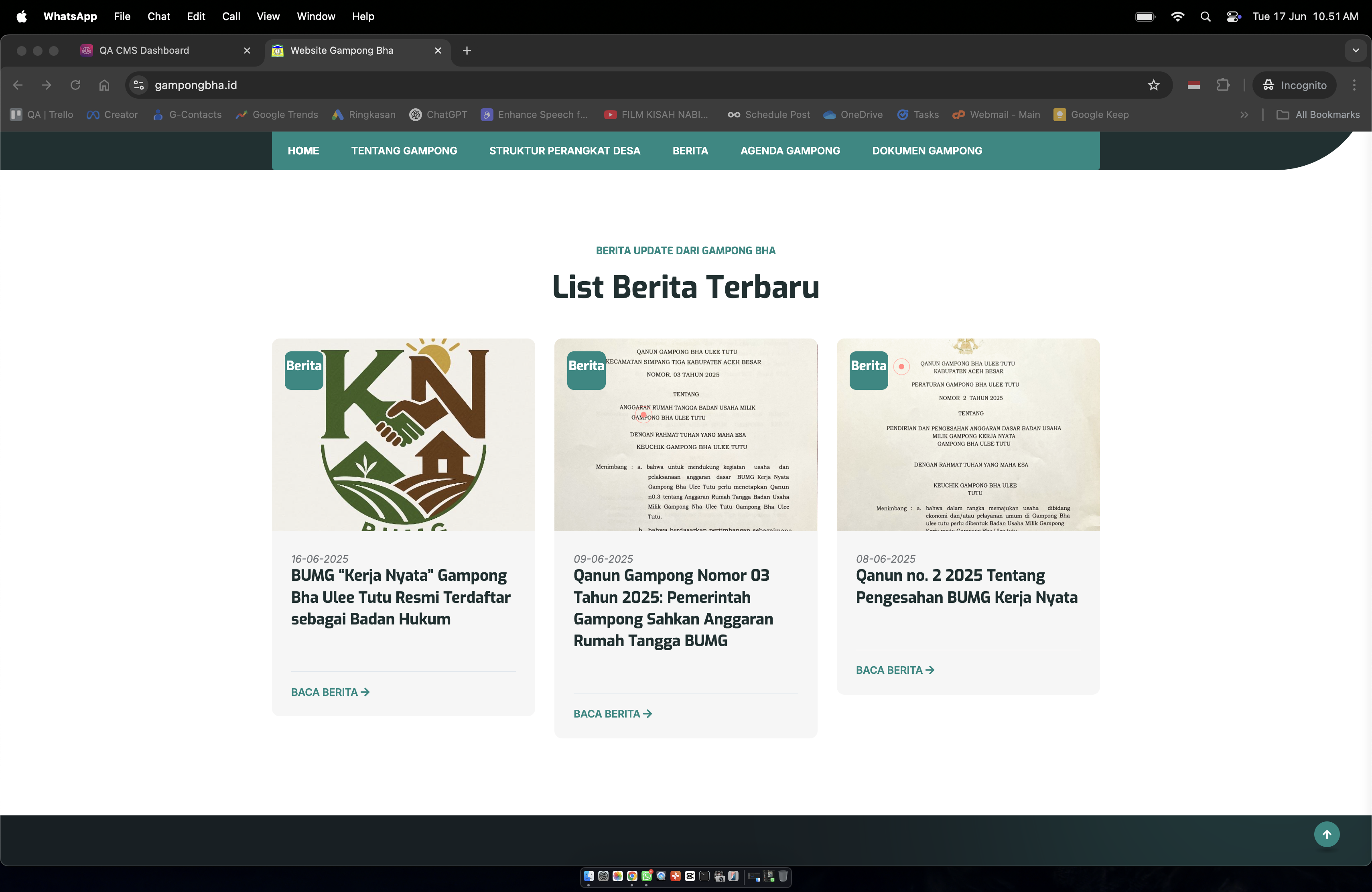
Task: Navigate to STRUKTUR PERANGKAT DESA
Action: tap(564, 150)
